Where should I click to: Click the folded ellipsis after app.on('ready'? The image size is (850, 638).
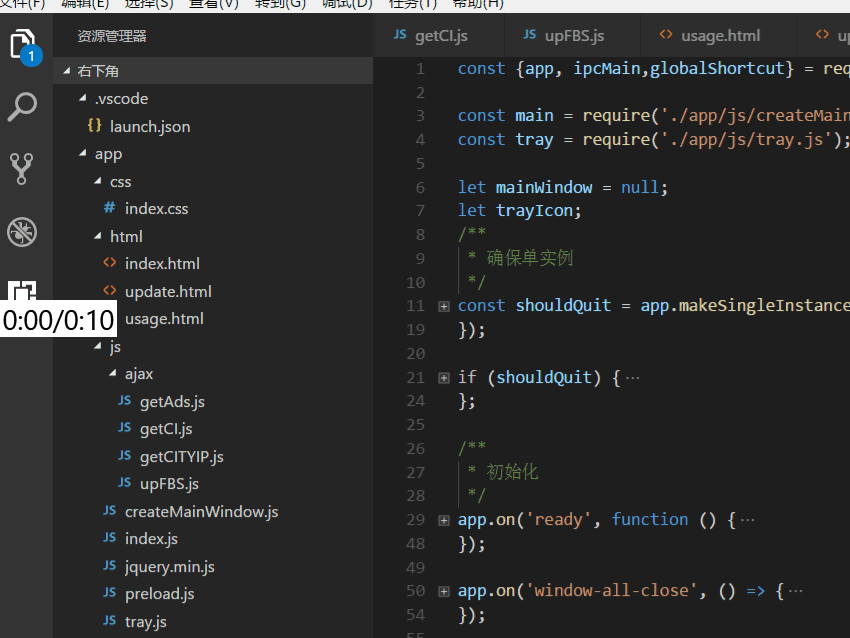pos(748,520)
